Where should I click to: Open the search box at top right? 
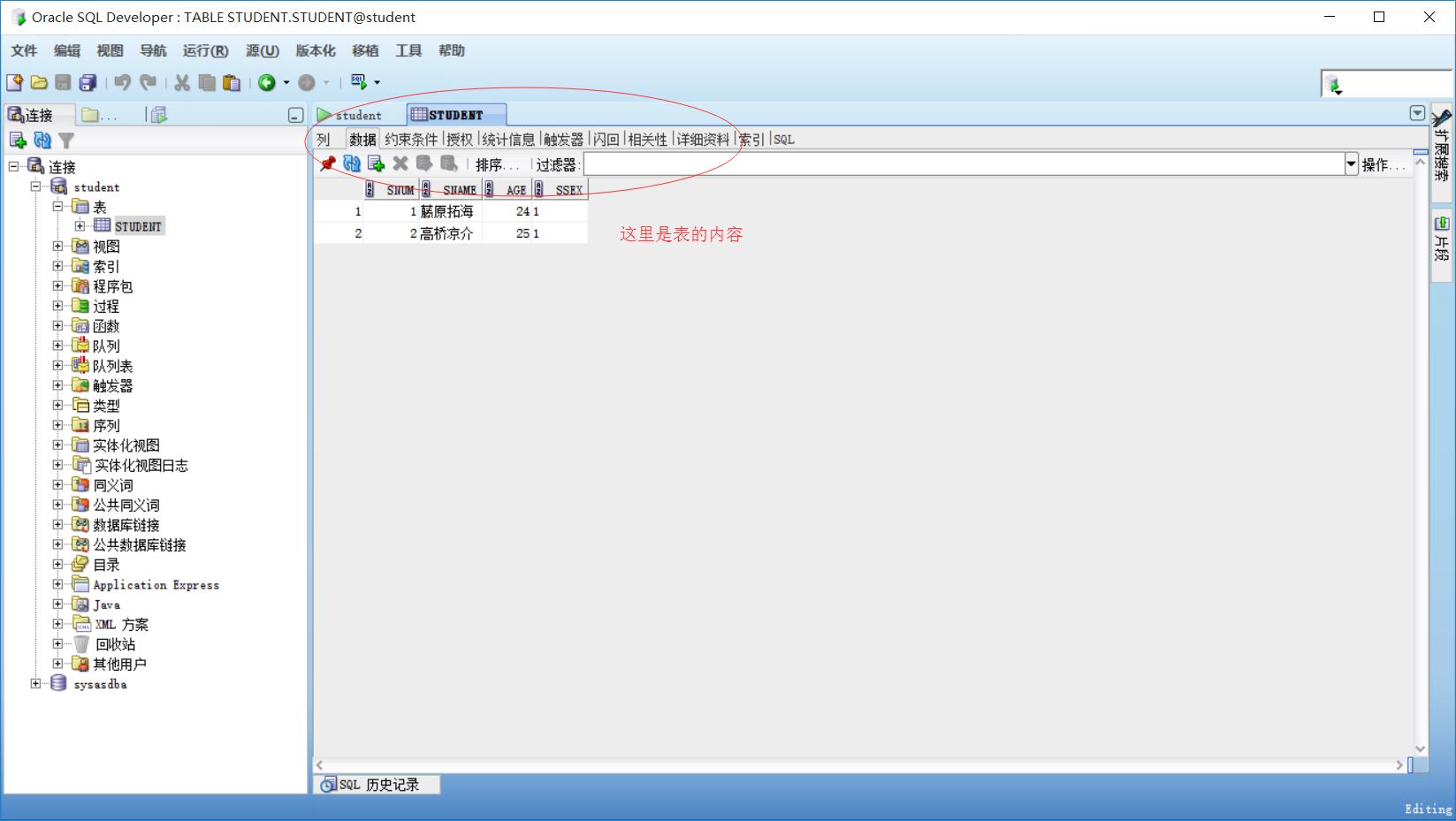pos(1386,85)
